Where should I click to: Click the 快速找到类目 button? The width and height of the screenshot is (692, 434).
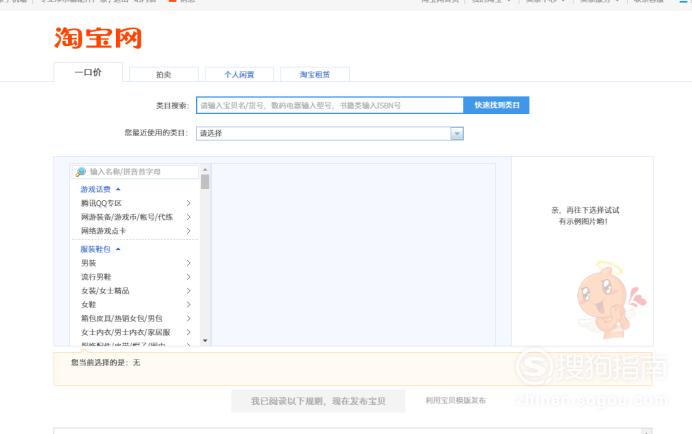[496, 105]
